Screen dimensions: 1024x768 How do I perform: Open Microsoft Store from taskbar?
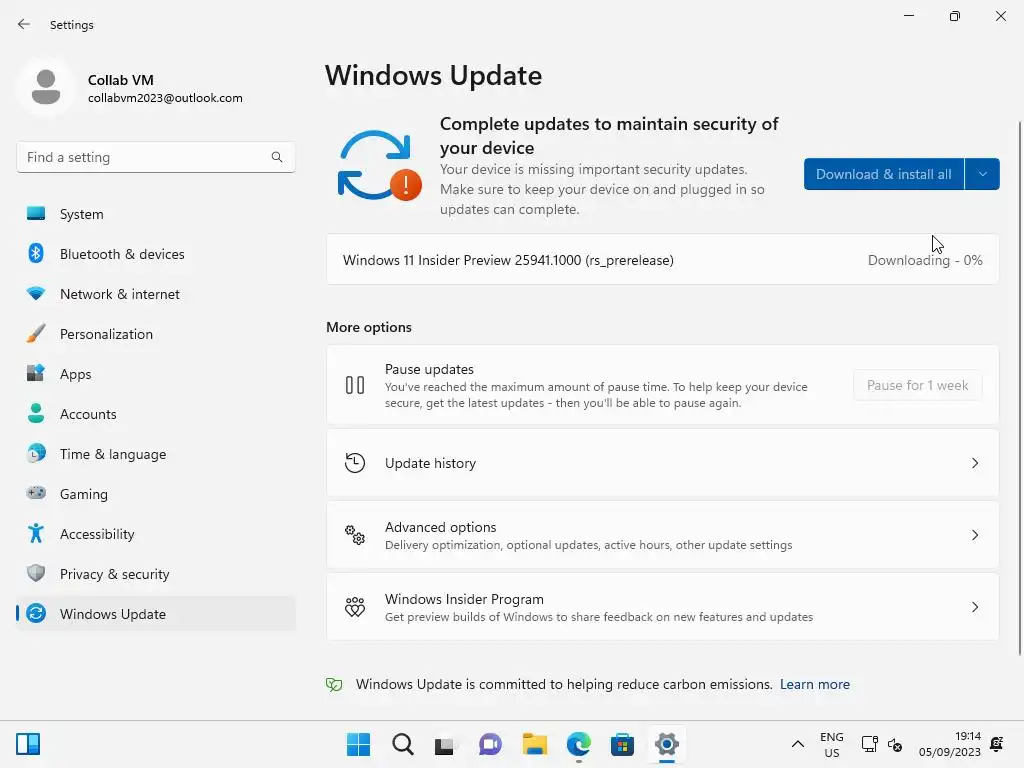(x=622, y=744)
